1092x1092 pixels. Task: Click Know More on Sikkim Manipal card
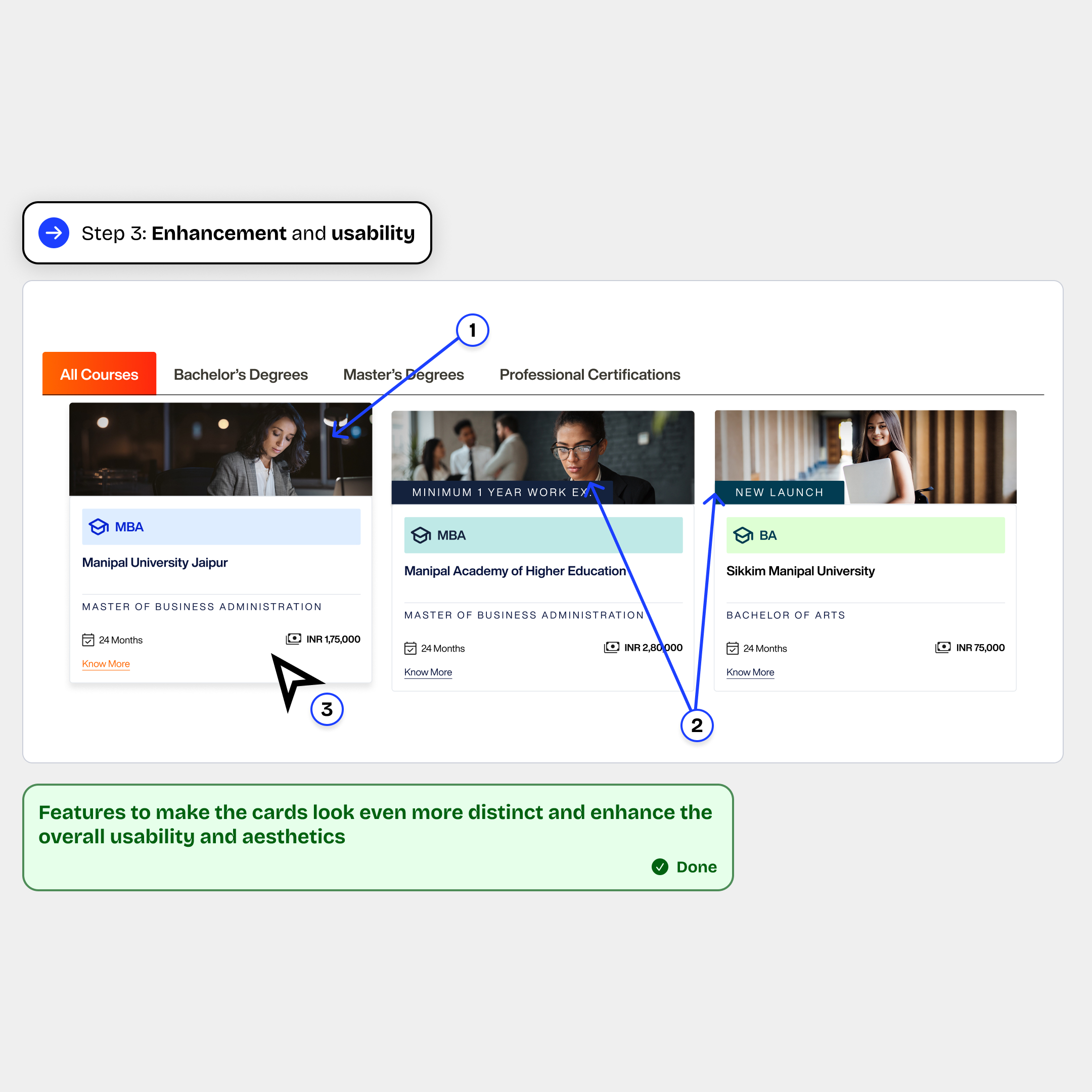coord(750,672)
